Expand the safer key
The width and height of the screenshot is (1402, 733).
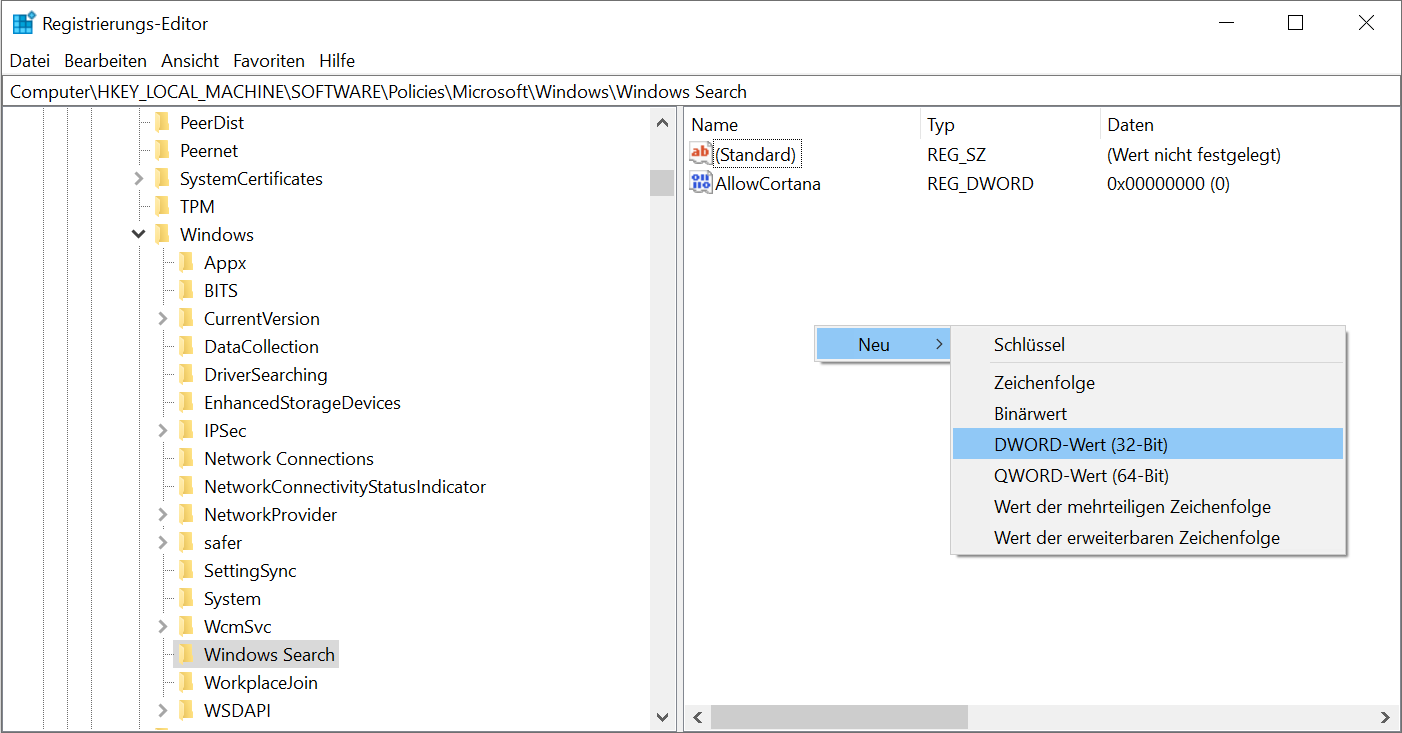coord(163,543)
